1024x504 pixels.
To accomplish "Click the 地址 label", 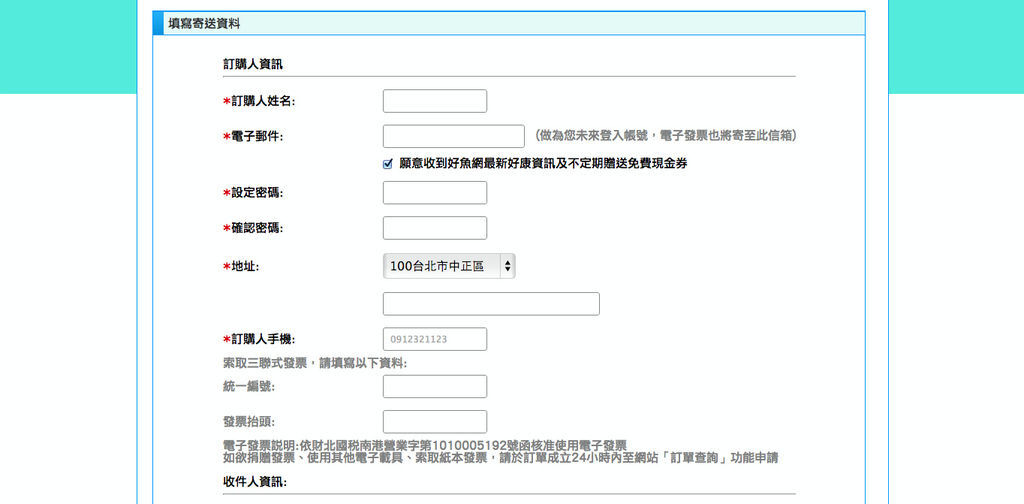I will coord(242,266).
